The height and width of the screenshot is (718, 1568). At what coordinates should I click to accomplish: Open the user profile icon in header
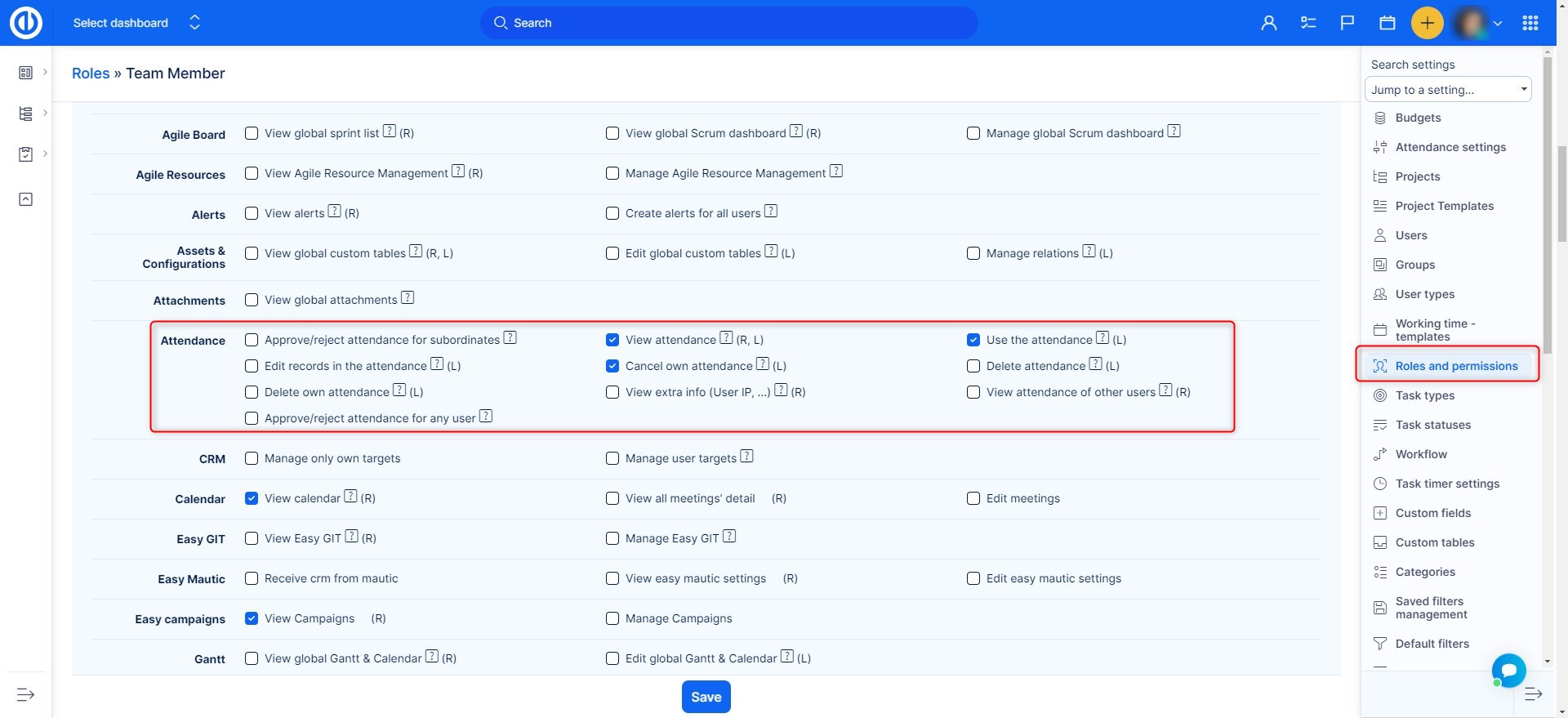[1268, 23]
